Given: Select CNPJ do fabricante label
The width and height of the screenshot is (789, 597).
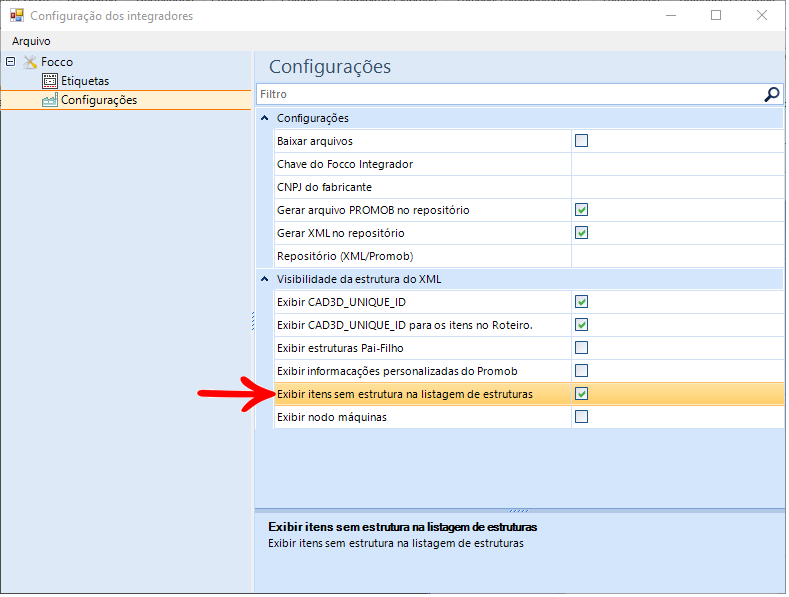Looking at the screenshot, I should [324, 187].
